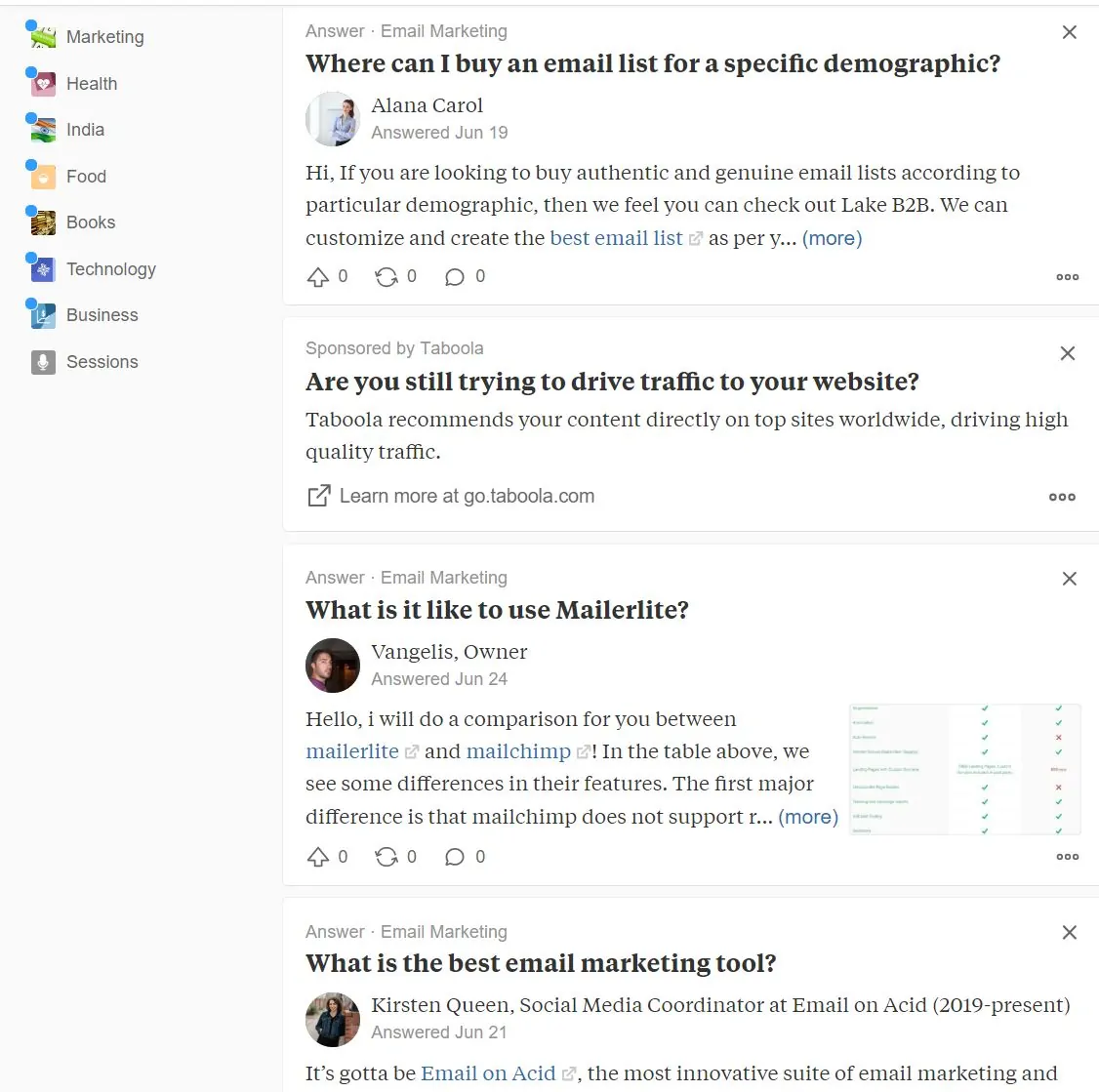Click the repost icon under Alana Carol's answer

(x=388, y=276)
